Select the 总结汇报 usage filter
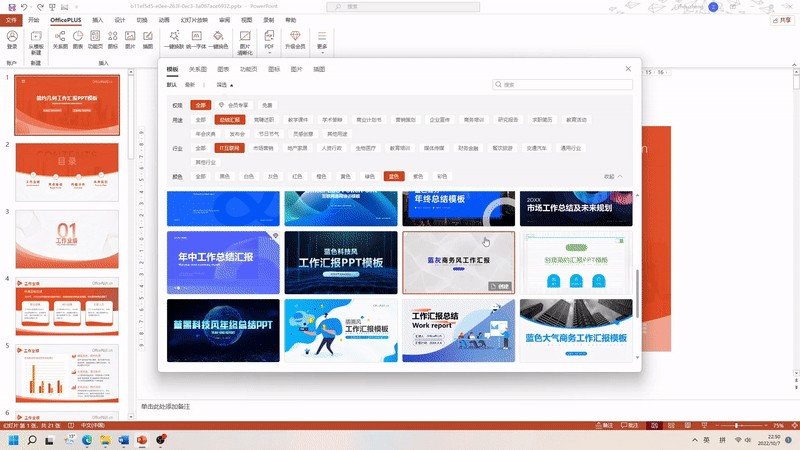The image size is (800, 450). (230, 120)
